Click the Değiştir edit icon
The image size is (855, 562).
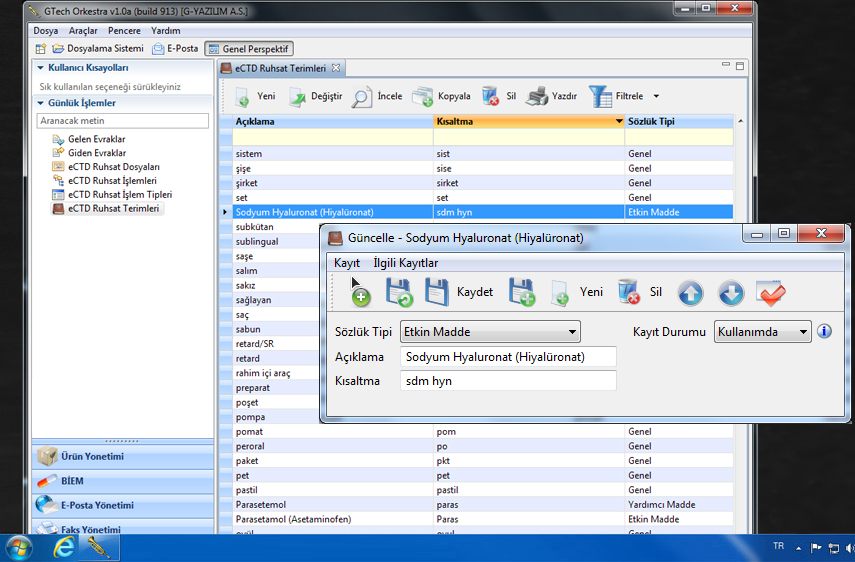pyautogui.click(x=298, y=97)
